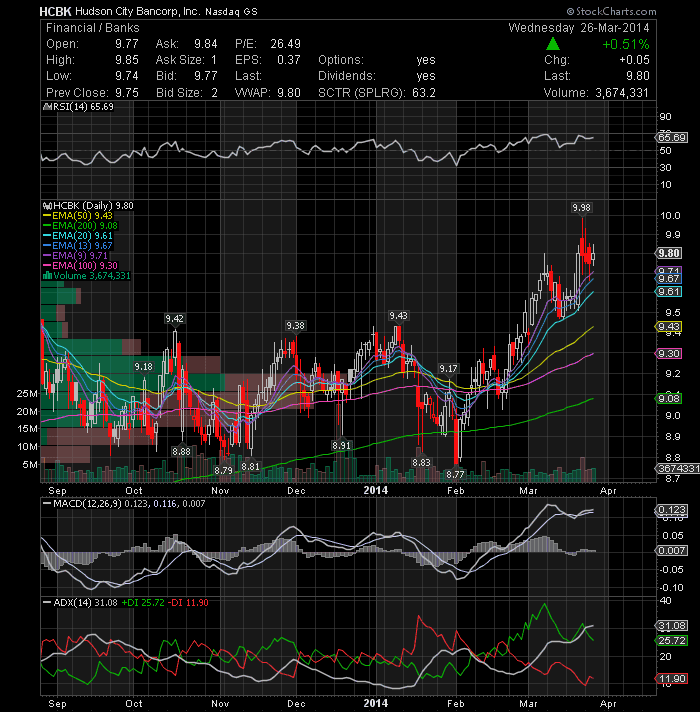This screenshot has width=700, height=712.
Task: Click the Ask: 9.84 quote field
Action: [x=187, y=44]
